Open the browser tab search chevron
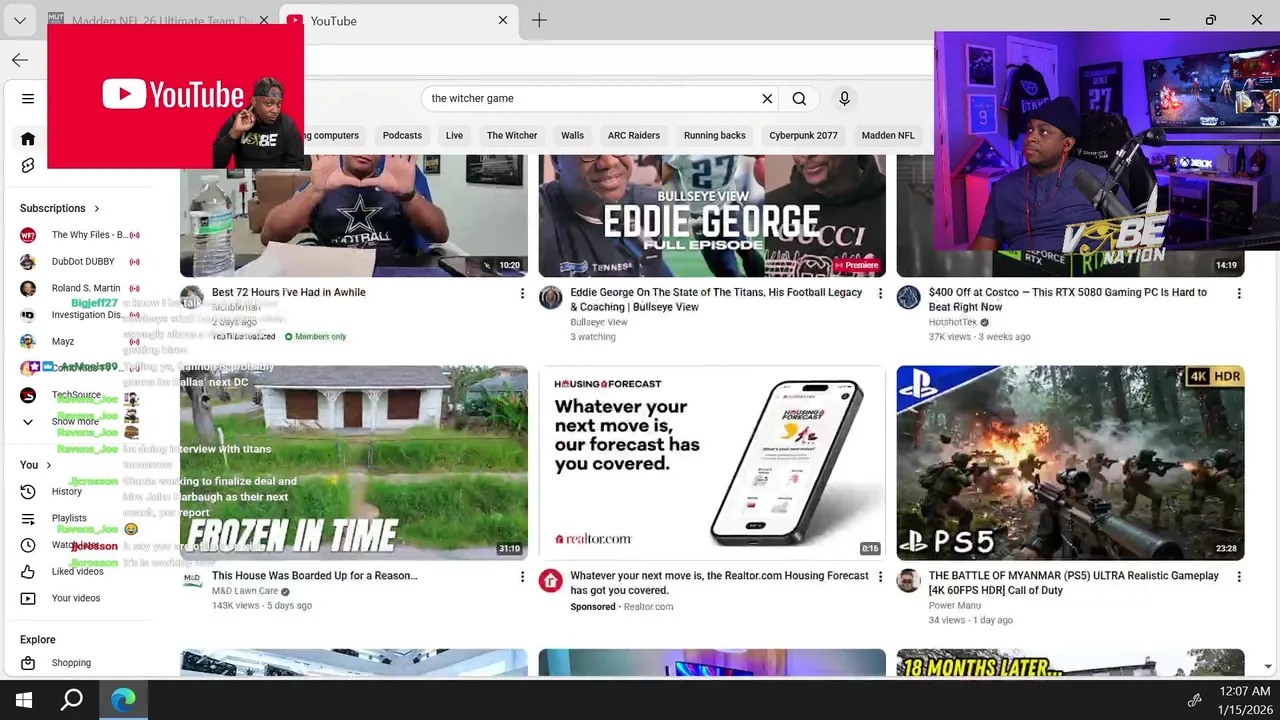Viewport: 1280px width, 720px height. pos(19,20)
